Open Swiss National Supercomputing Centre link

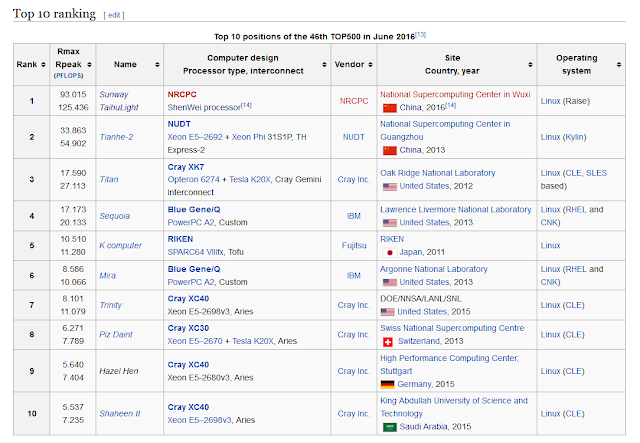(x=452, y=328)
